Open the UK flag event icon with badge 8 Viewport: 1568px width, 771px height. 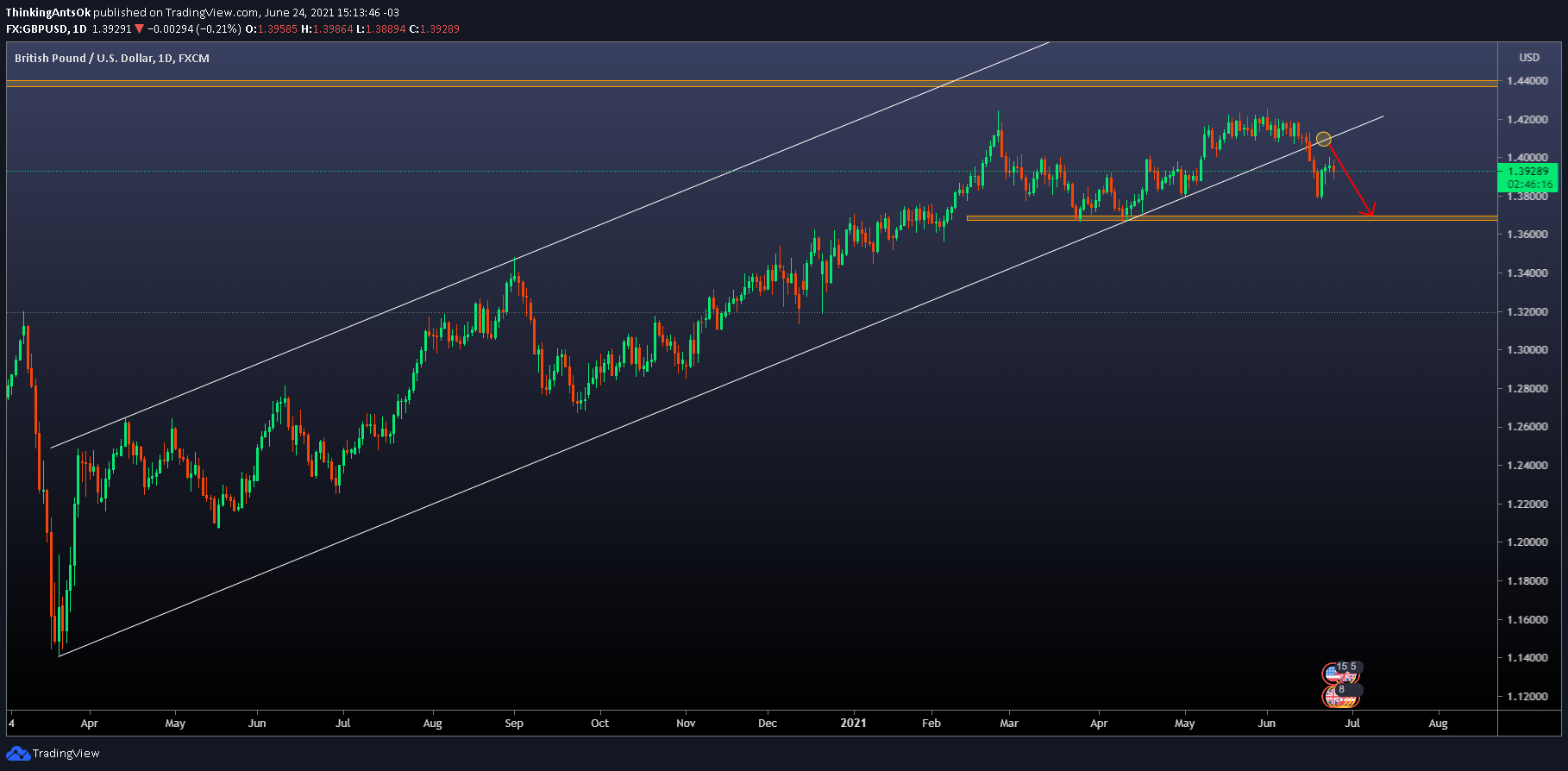tap(1333, 695)
